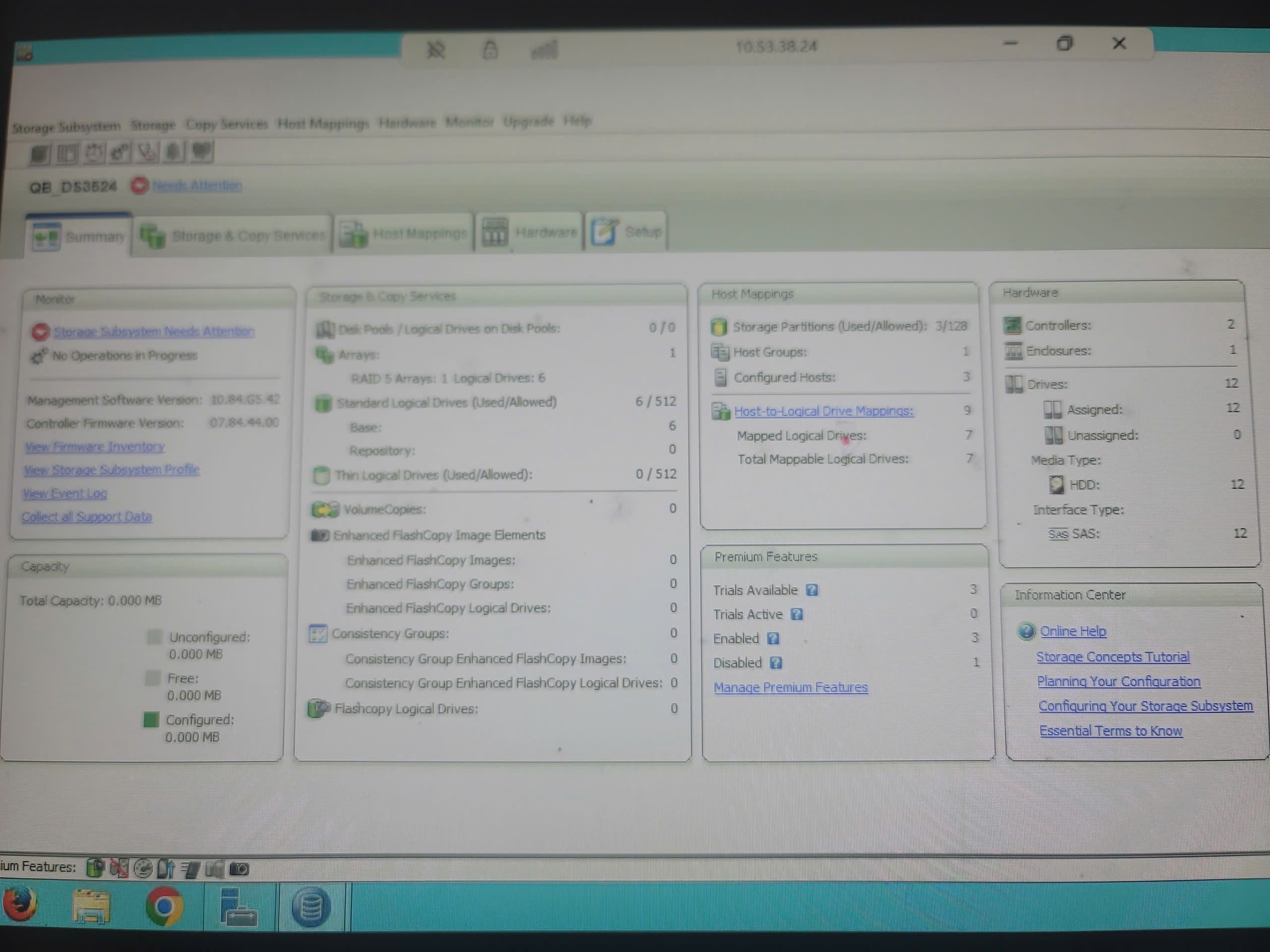The height and width of the screenshot is (952, 1270).
Task: Click the Trials Available help icon
Action: coord(812,590)
